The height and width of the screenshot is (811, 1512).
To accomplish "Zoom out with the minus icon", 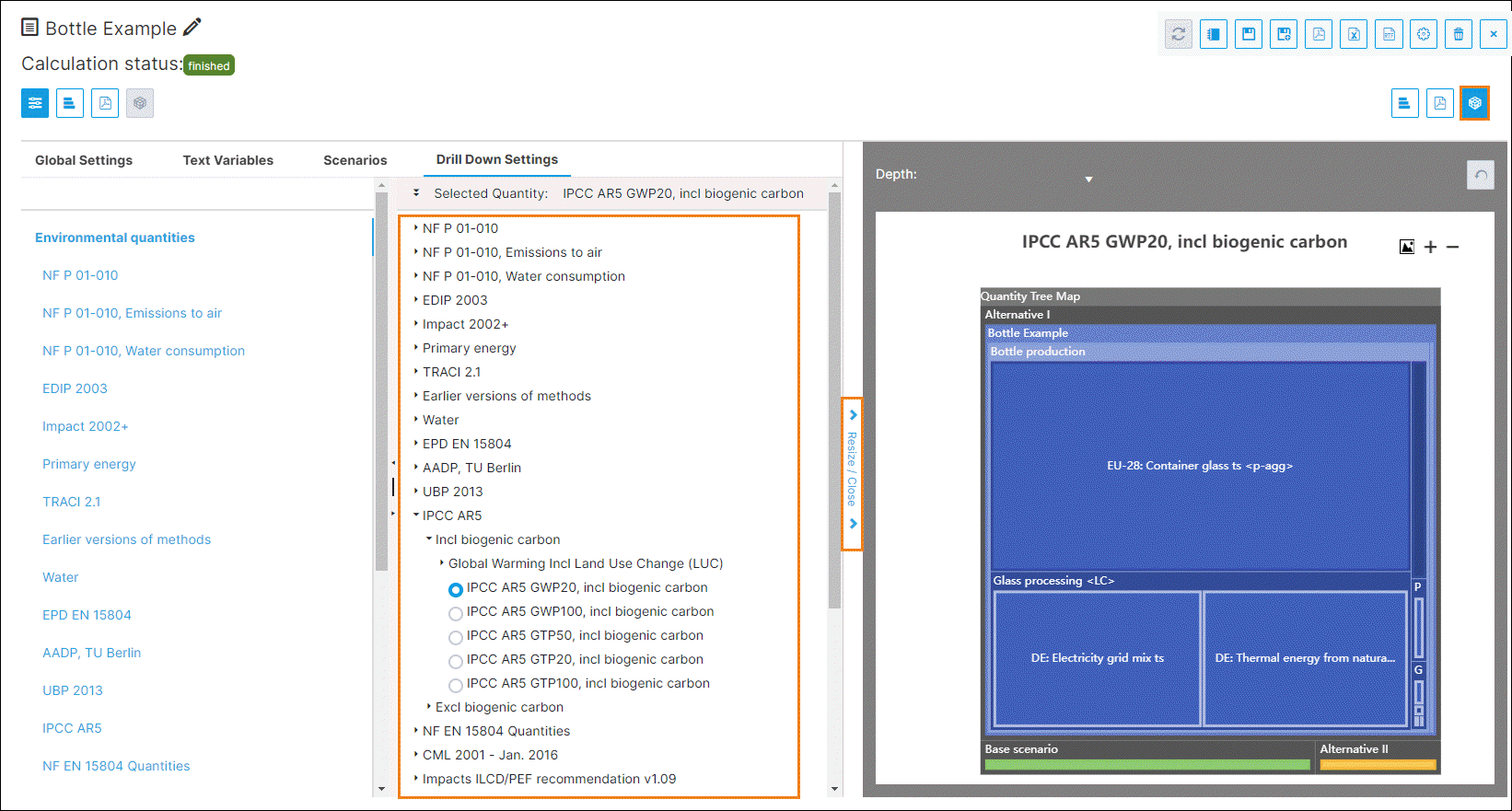I will [x=1452, y=247].
